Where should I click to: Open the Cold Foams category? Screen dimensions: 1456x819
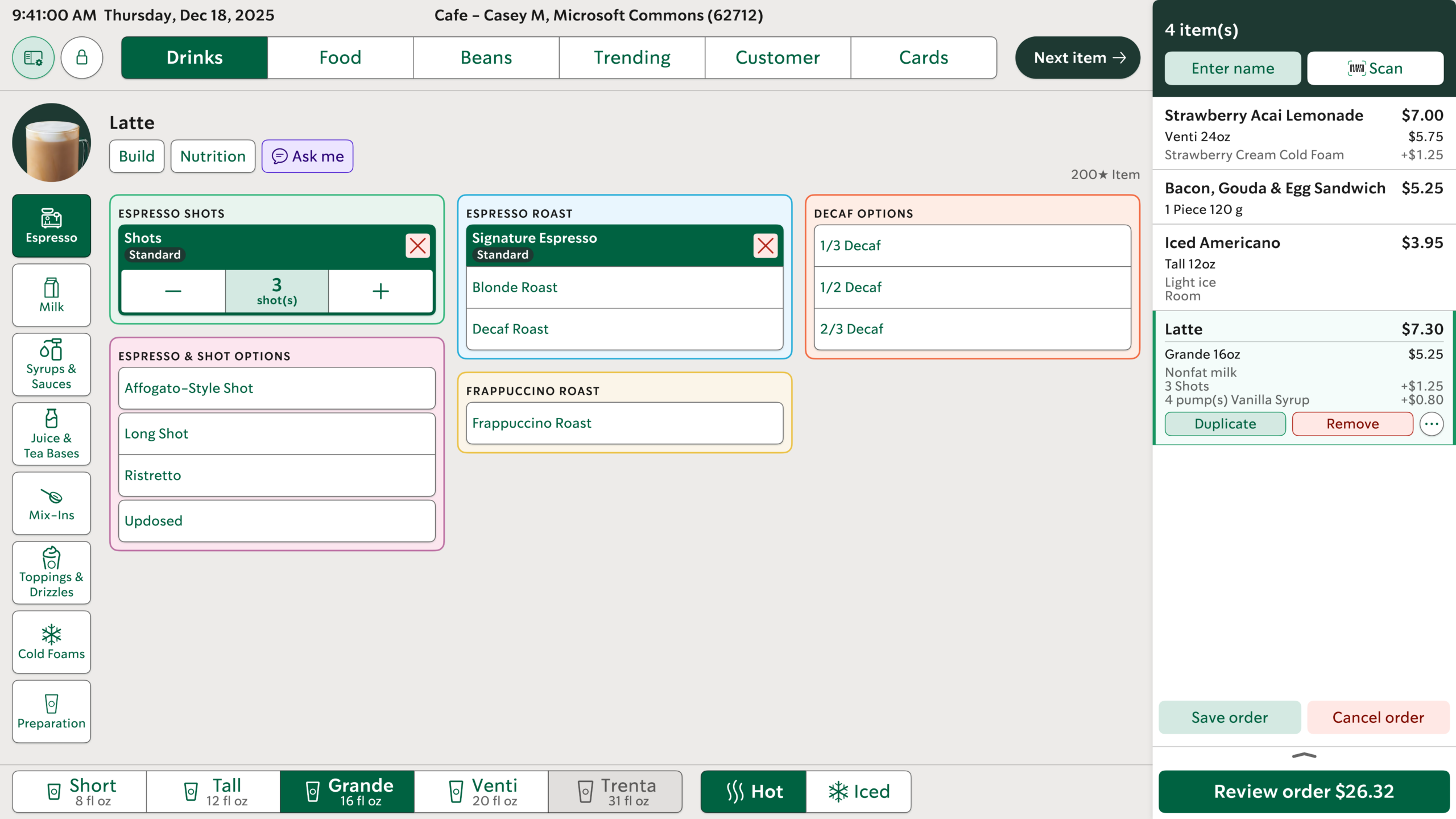(x=52, y=642)
